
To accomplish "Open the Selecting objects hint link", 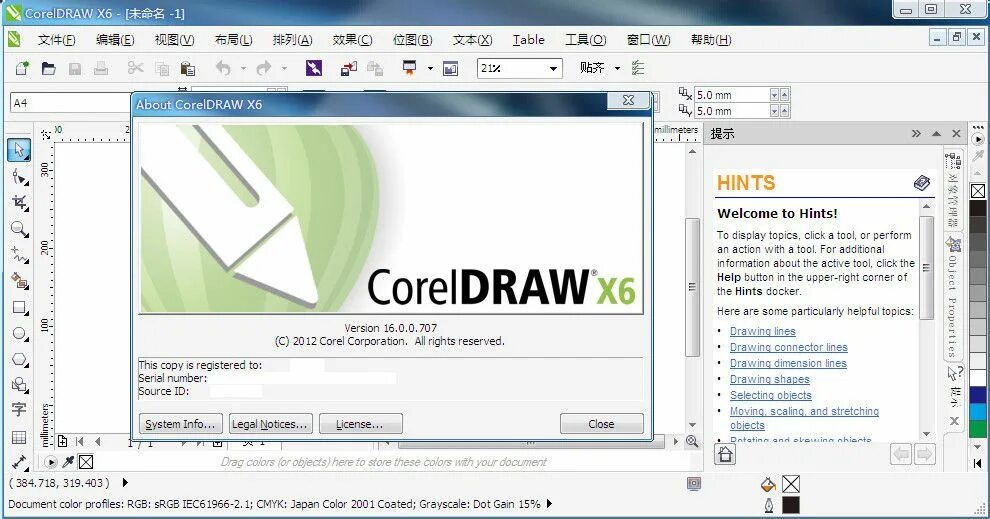I will (x=771, y=395).
